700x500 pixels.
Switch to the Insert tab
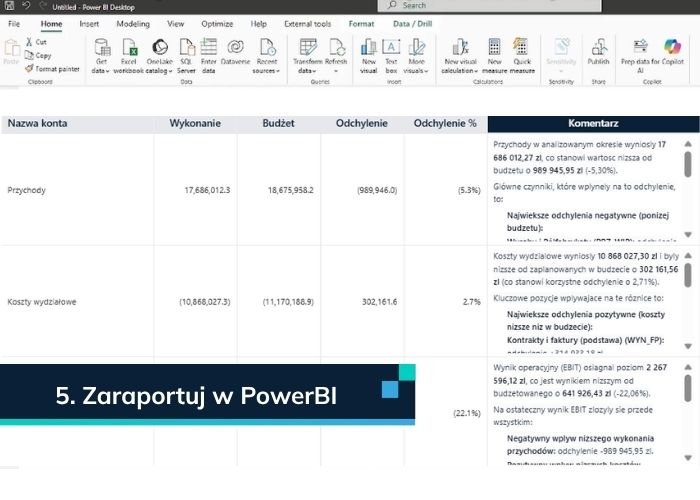[89, 24]
